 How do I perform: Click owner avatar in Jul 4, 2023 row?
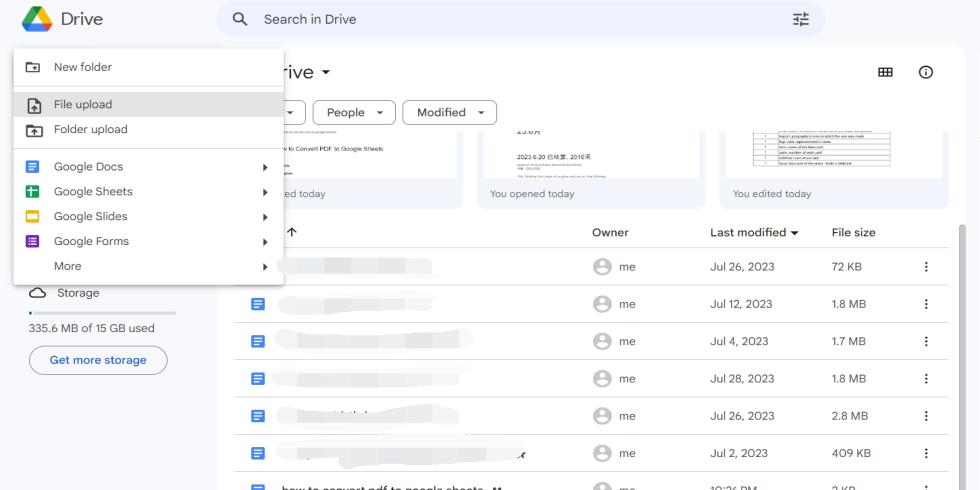(x=602, y=341)
